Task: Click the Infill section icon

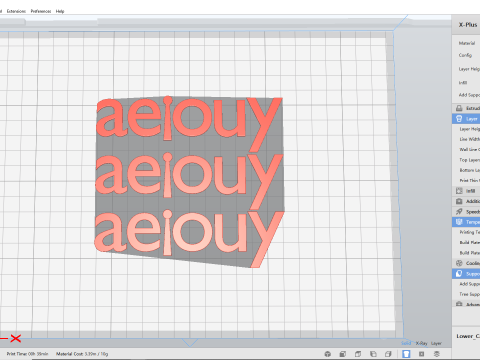Action: [459, 191]
